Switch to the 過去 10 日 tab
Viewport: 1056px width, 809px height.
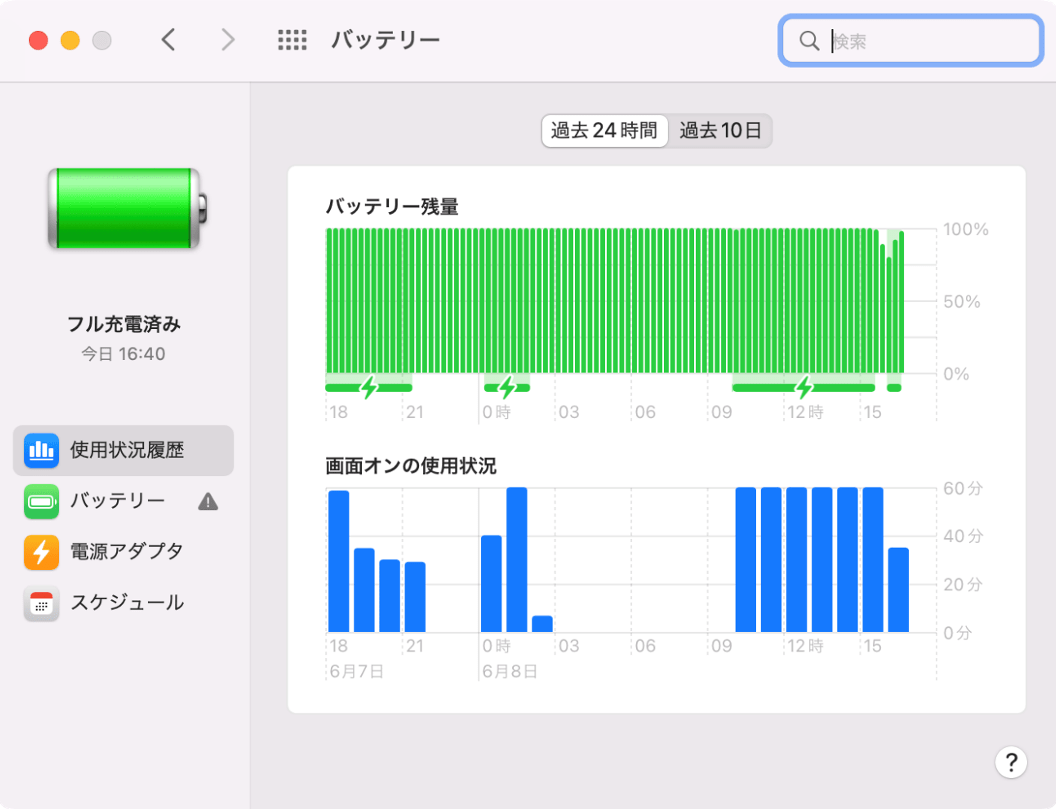[x=720, y=130]
